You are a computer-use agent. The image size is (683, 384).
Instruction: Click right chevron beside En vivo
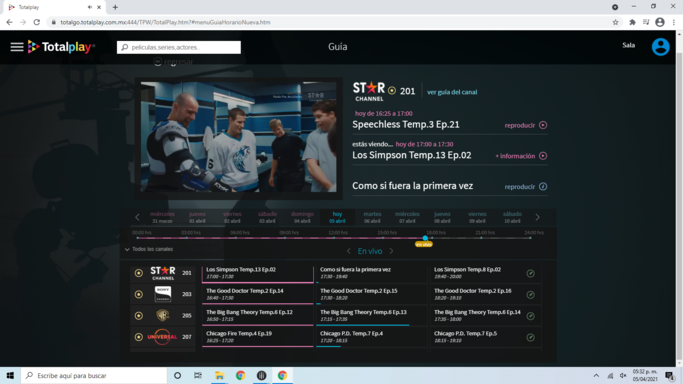[391, 251]
